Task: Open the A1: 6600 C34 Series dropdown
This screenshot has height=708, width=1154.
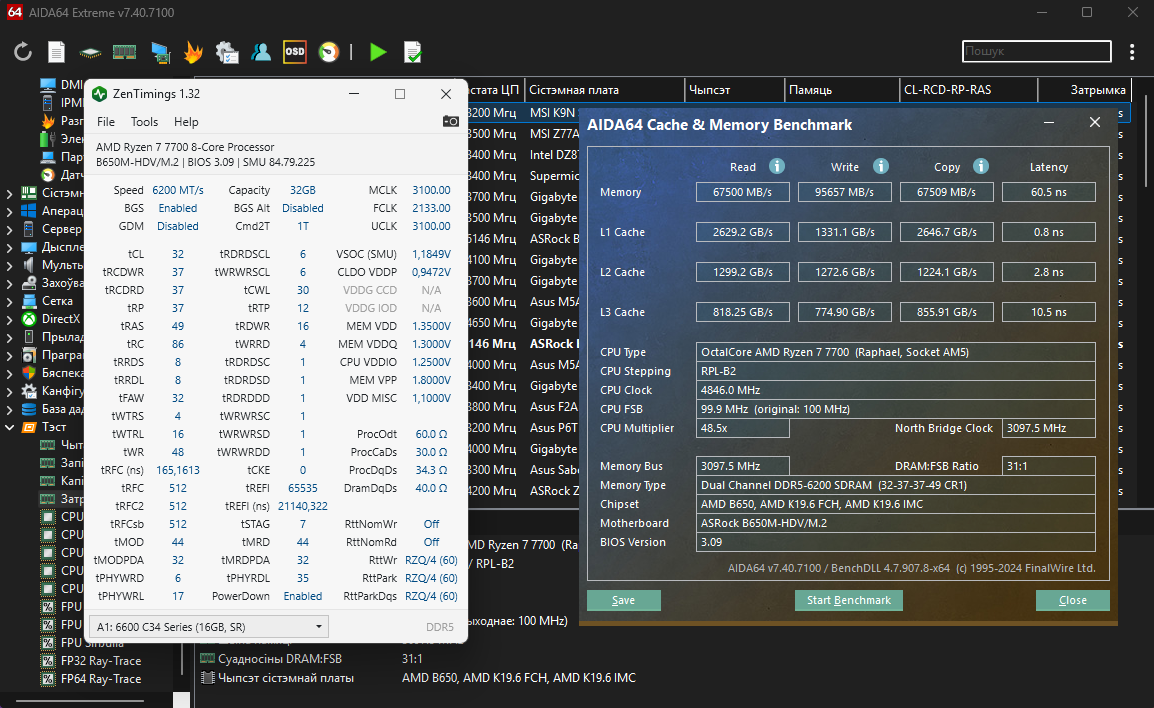Action: click(x=208, y=627)
